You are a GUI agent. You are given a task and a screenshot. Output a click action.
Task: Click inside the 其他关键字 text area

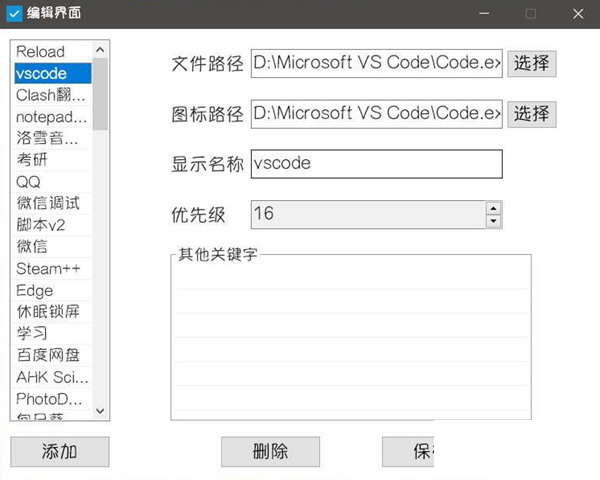click(x=350, y=340)
